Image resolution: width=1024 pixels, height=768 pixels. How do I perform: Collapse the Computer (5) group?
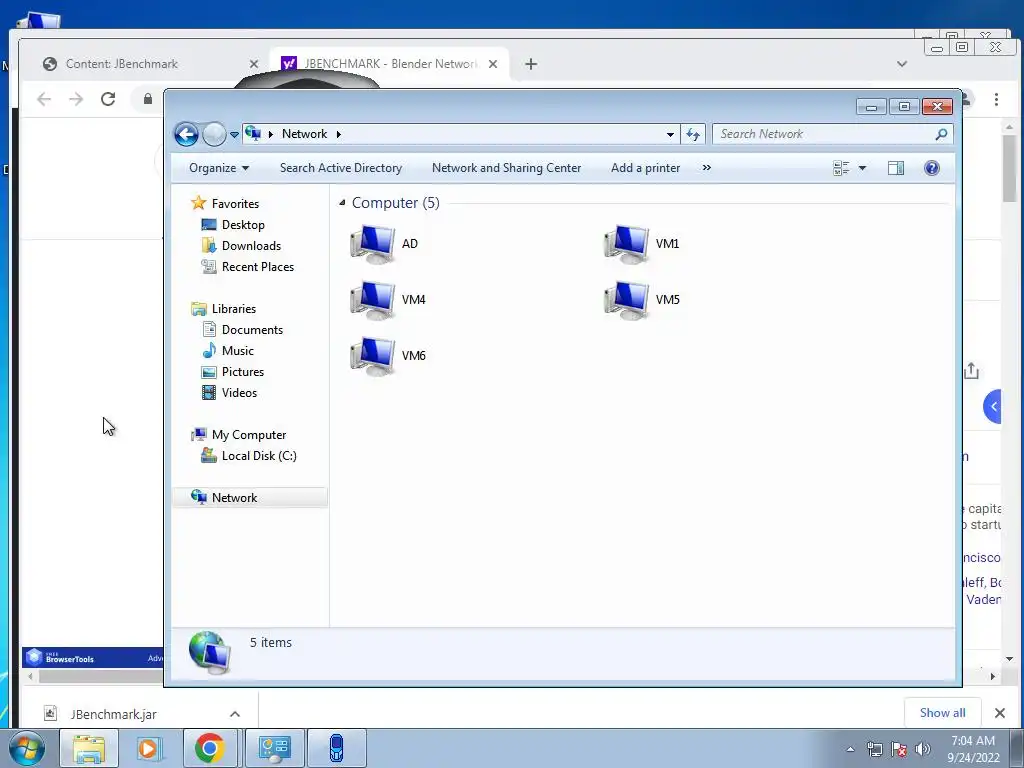pos(342,203)
